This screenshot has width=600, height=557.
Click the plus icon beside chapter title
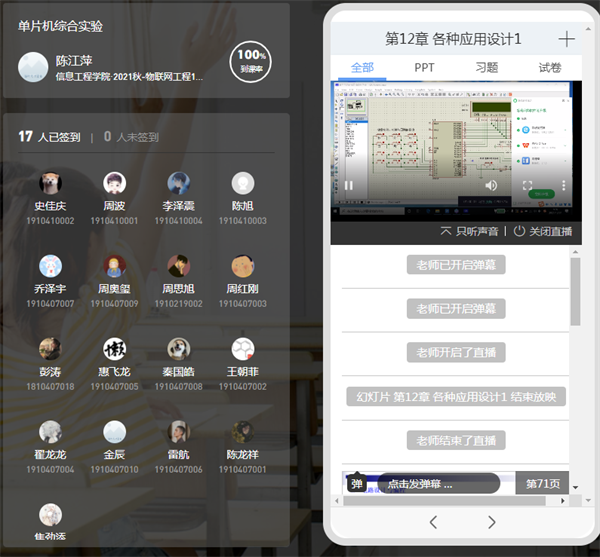click(566, 39)
